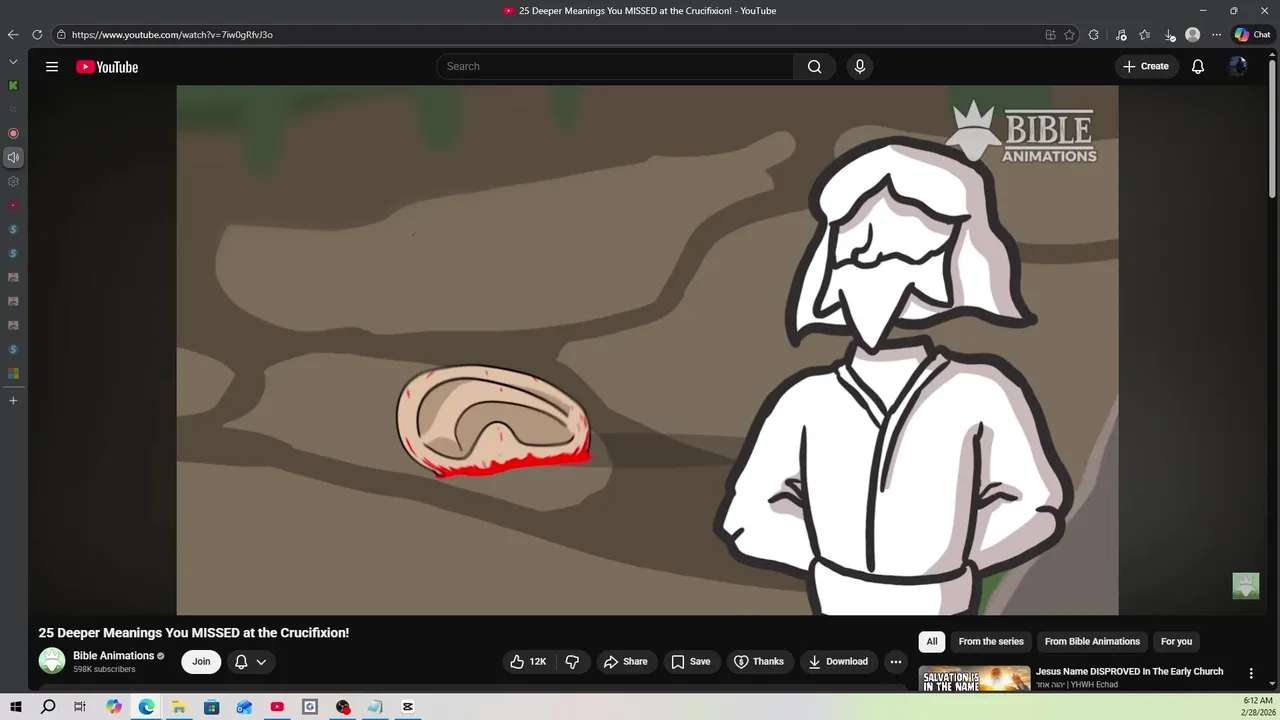Select the For you chip
This screenshot has height=720, width=1280.
click(1176, 642)
